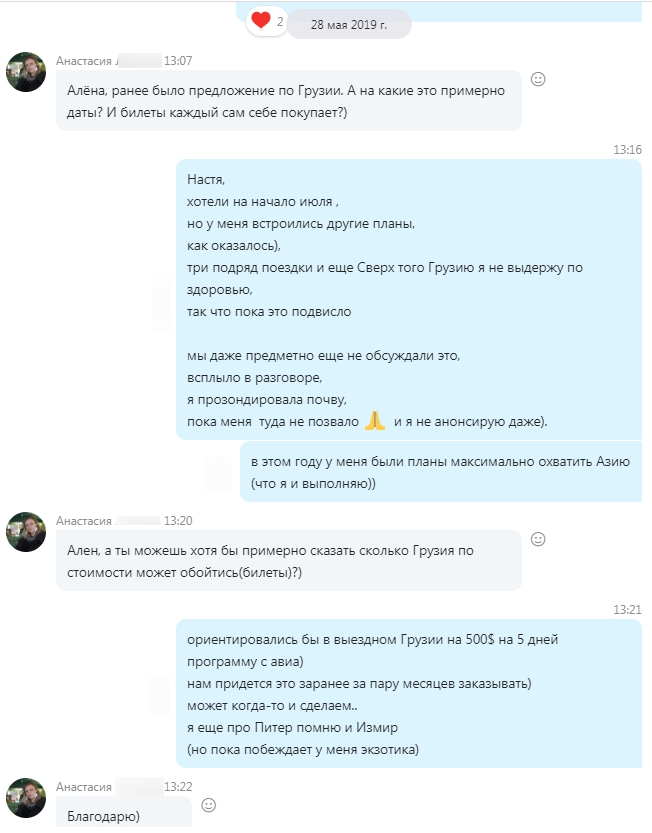Open Анастасия's avatar at 13:20 message
Image resolution: width=652 pixels, height=833 pixels.
click(26, 532)
